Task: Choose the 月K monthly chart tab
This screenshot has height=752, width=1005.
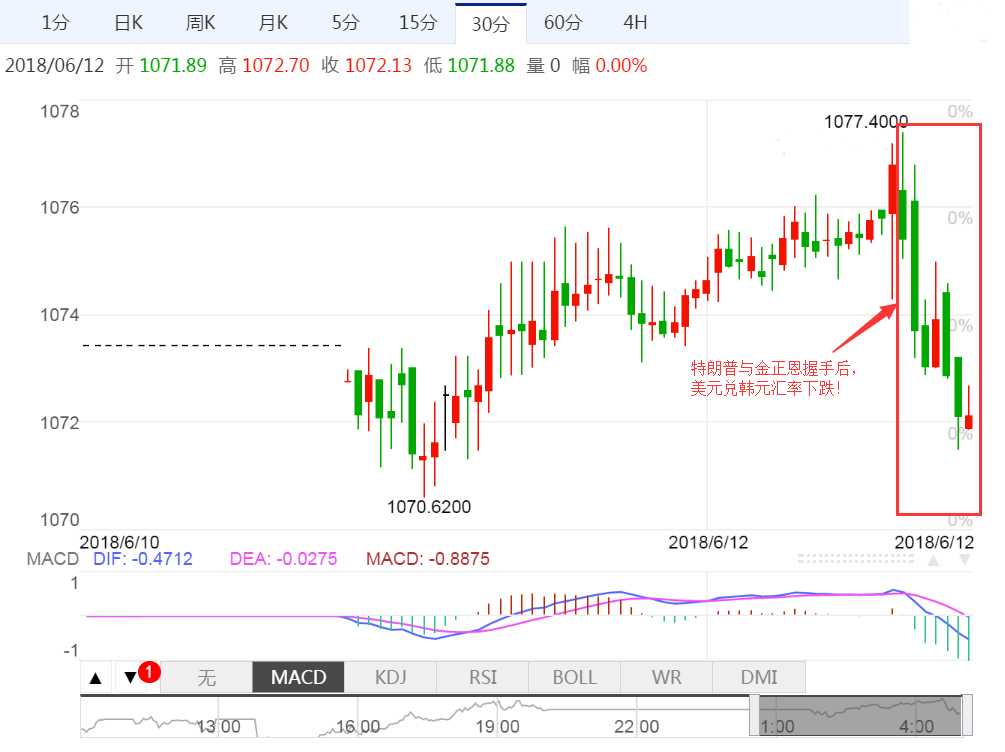Action: click(272, 22)
